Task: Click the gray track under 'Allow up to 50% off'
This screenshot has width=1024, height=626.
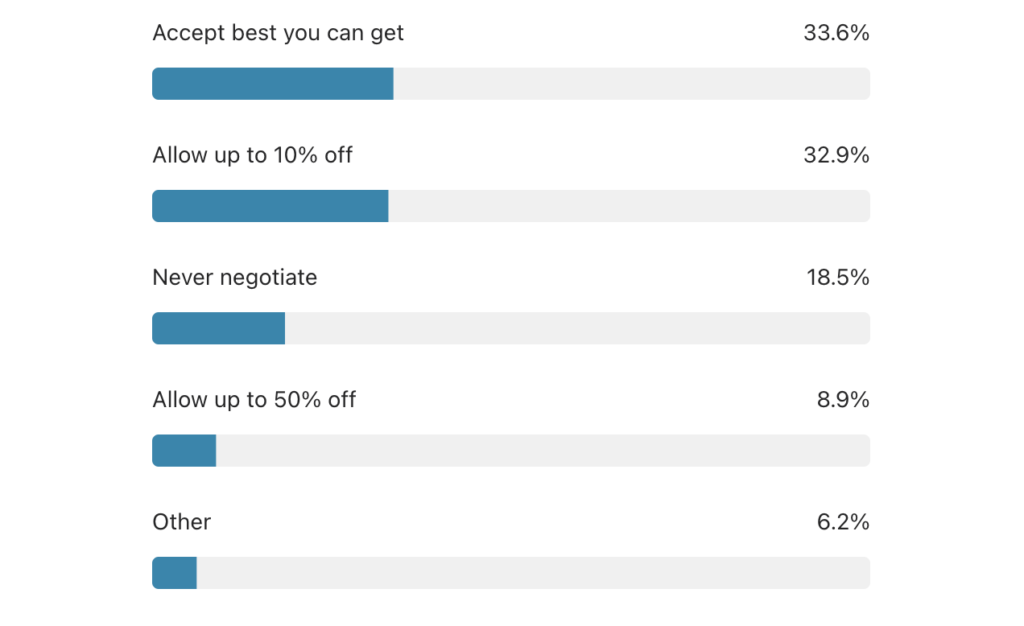Action: (543, 450)
